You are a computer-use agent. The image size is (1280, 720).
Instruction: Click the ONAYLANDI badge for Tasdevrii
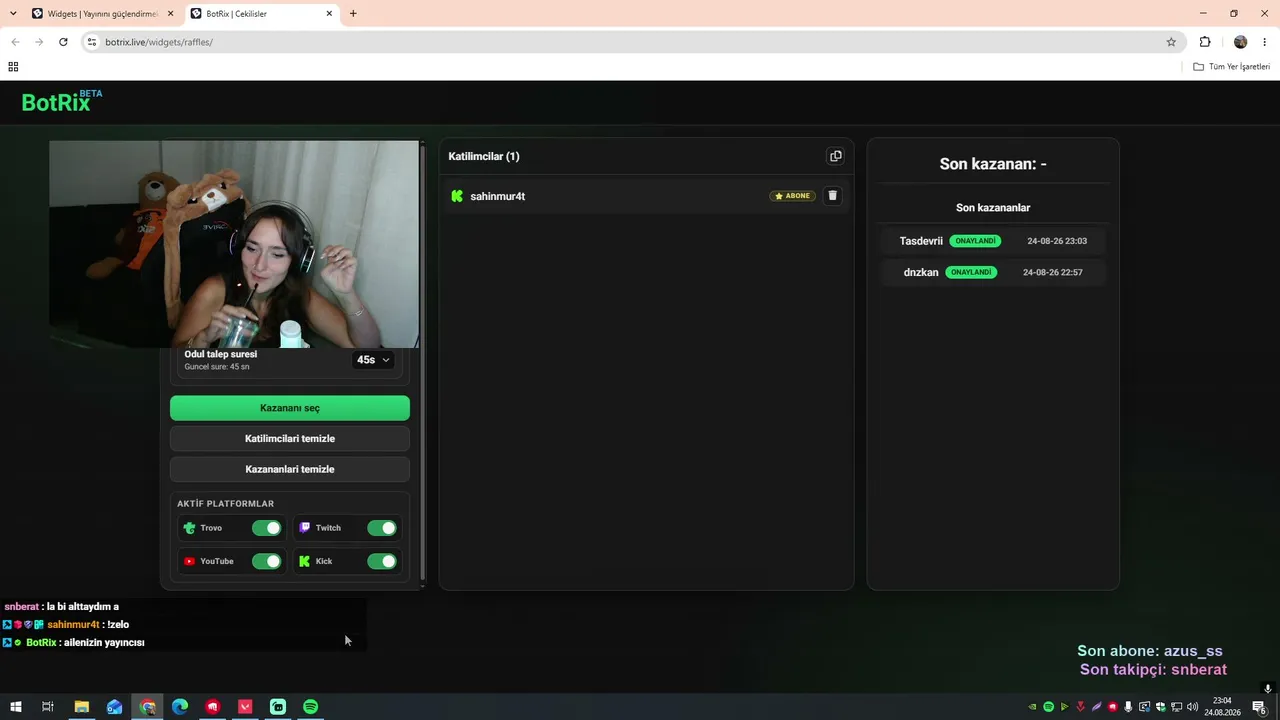tap(975, 241)
